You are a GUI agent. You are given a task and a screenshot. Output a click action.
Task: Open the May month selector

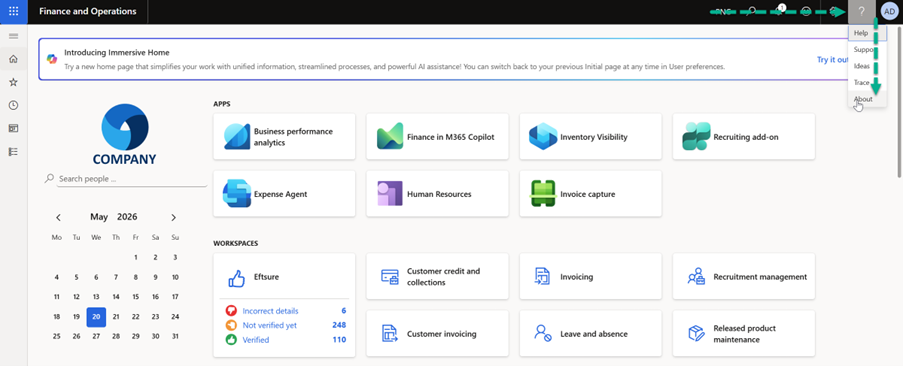pos(99,217)
